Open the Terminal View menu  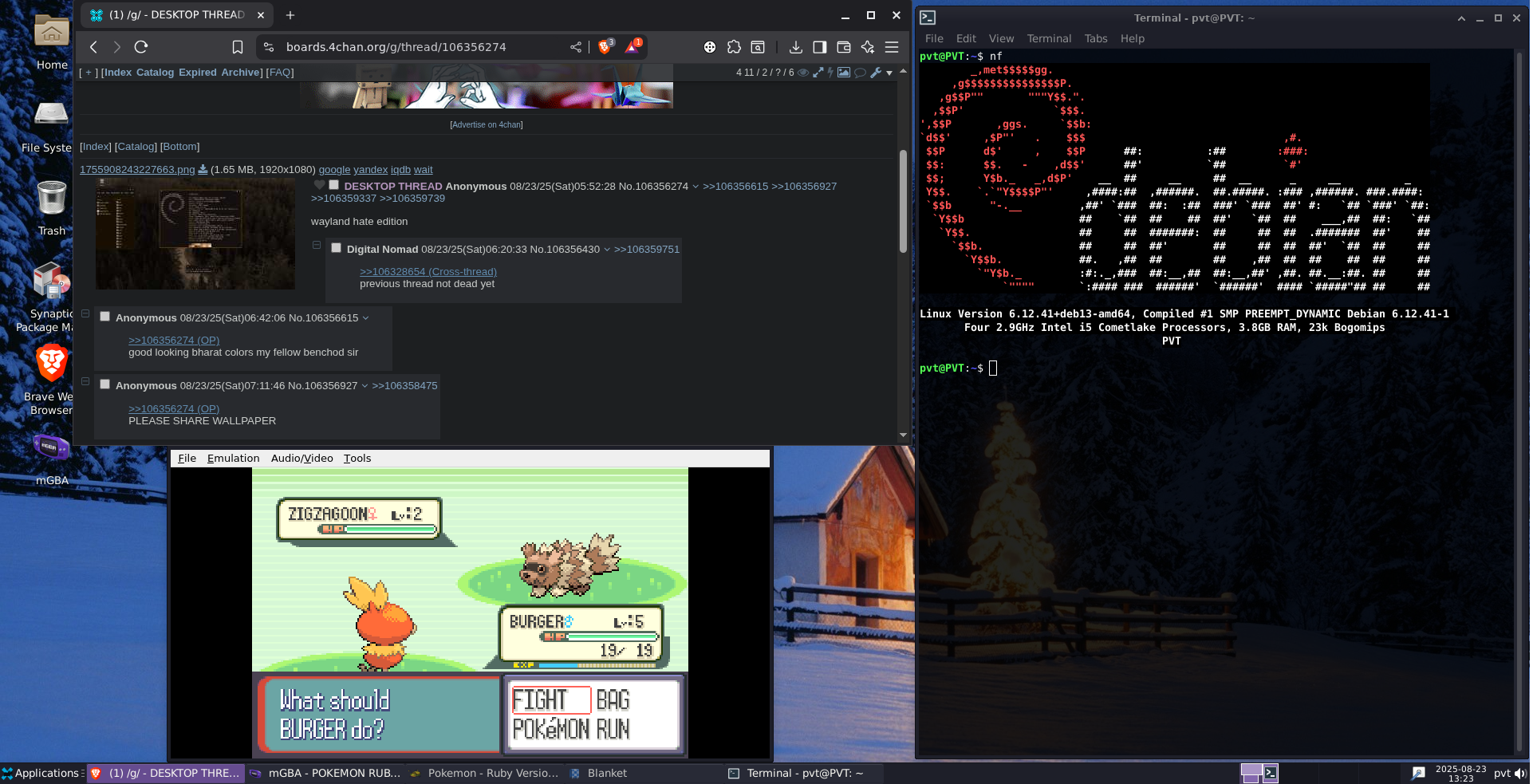click(x=1001, y=38)
